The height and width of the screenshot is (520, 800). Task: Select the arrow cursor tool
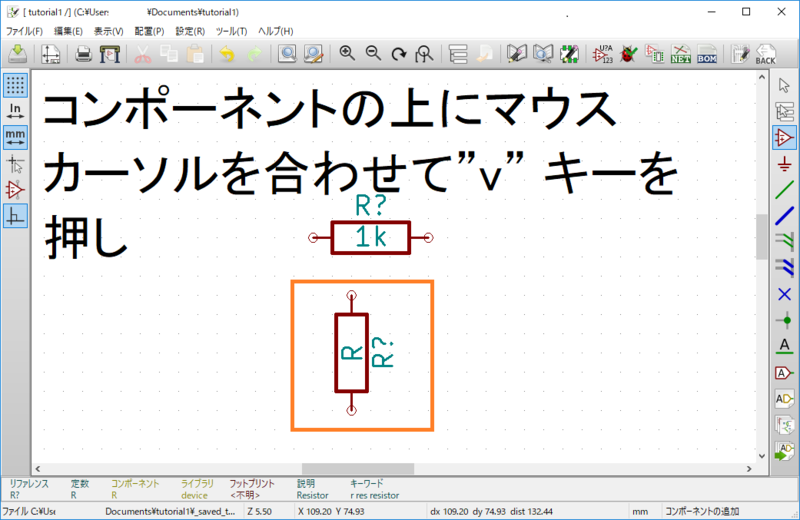(x=784, y=85)
